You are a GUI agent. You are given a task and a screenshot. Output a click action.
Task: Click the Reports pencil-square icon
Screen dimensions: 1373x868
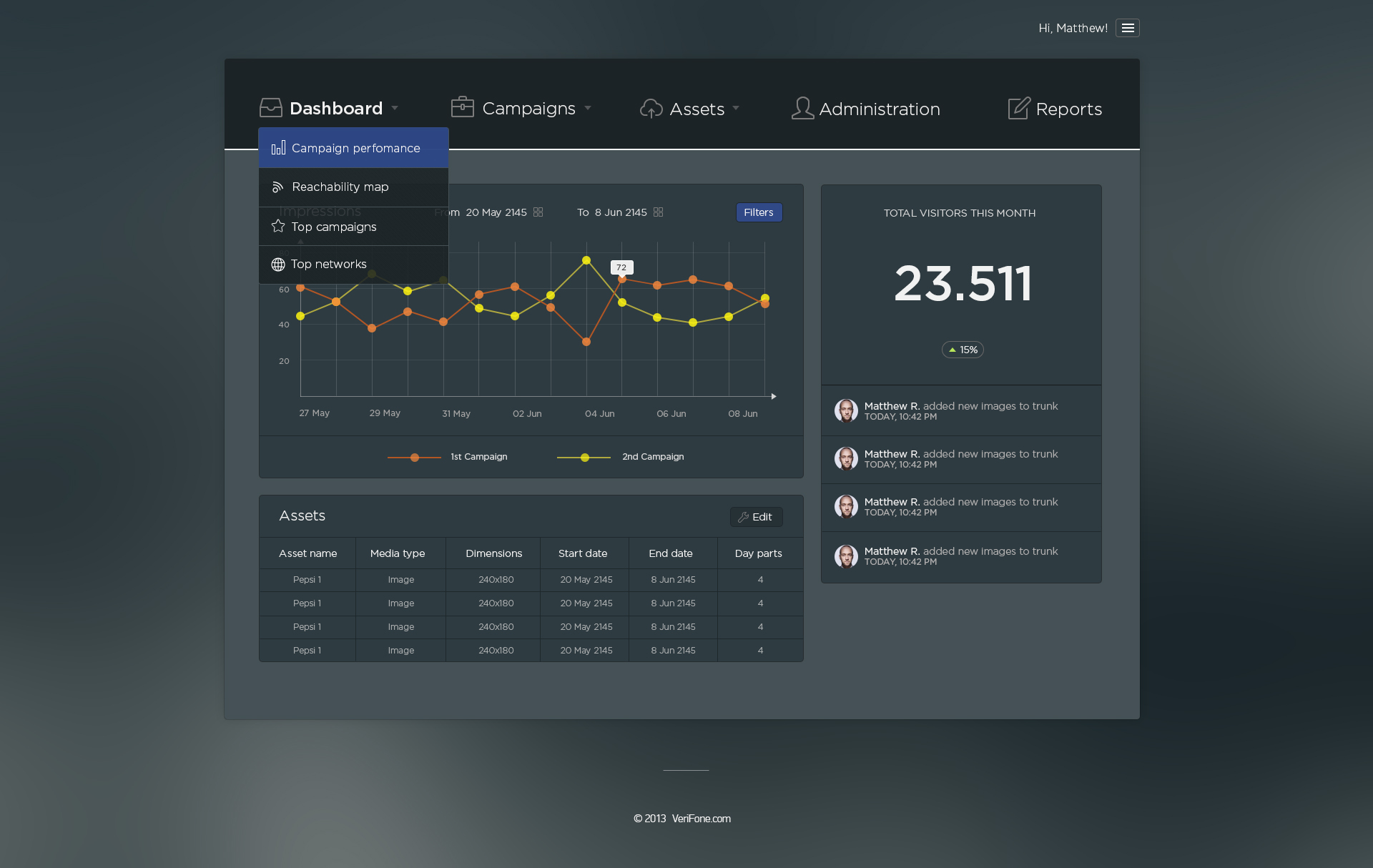click(1018, 108)
